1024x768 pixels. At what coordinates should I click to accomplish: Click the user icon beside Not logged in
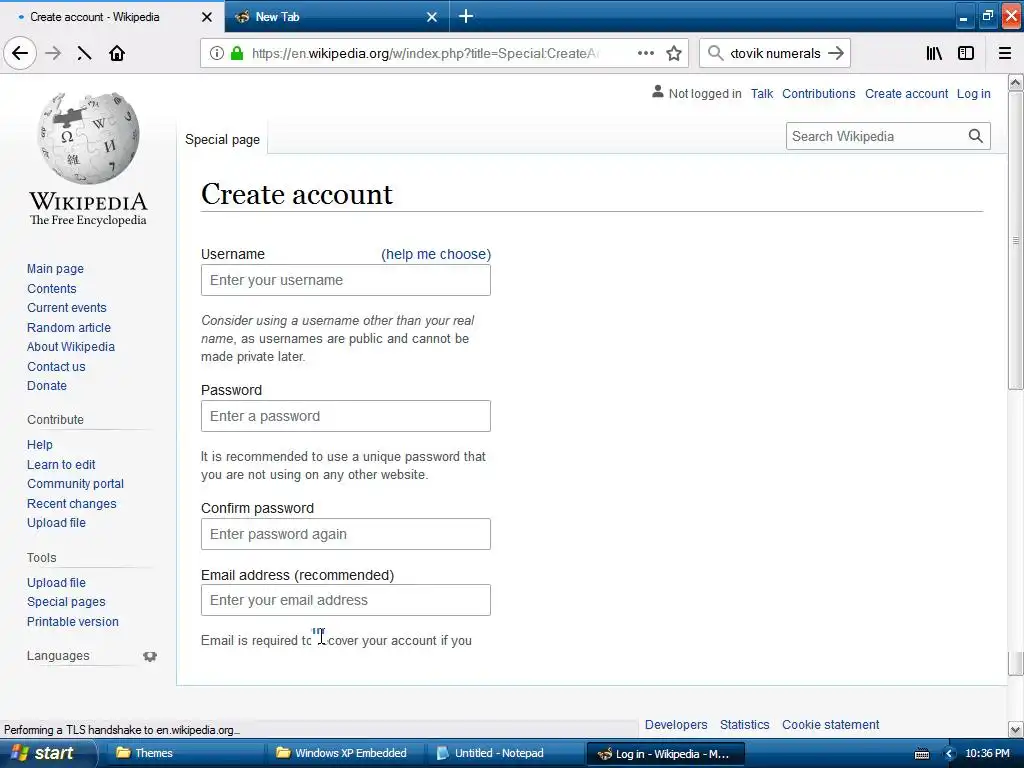(x=658, y=92)
